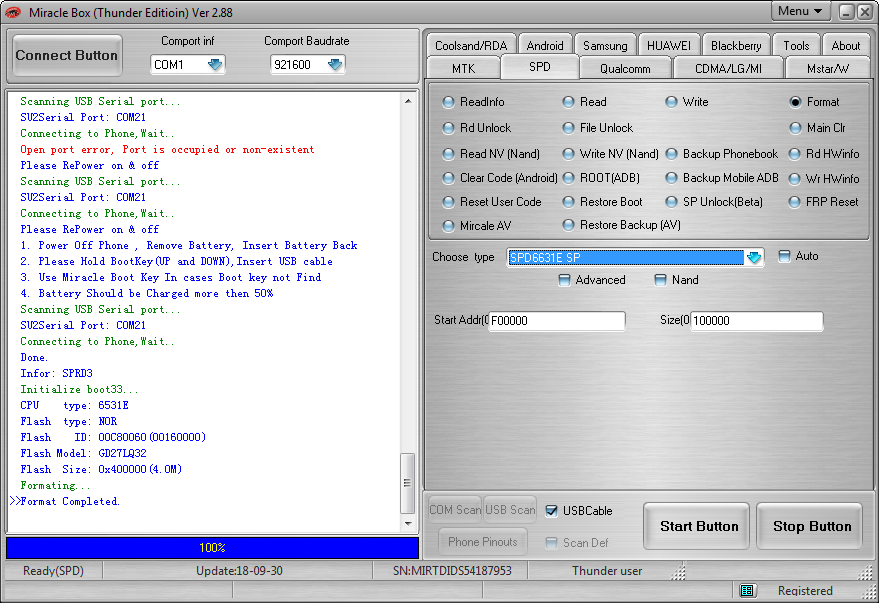Open the Android tab
The height and width of the screenshot is (603, 879).
click(x=544, y=45)
